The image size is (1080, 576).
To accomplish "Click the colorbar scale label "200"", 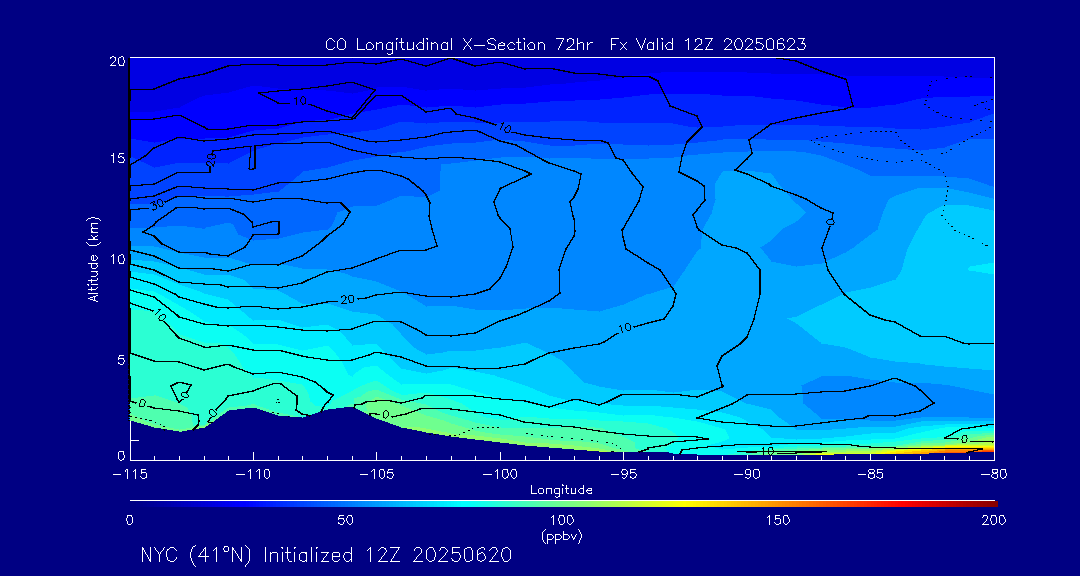I will coord(994,520).
